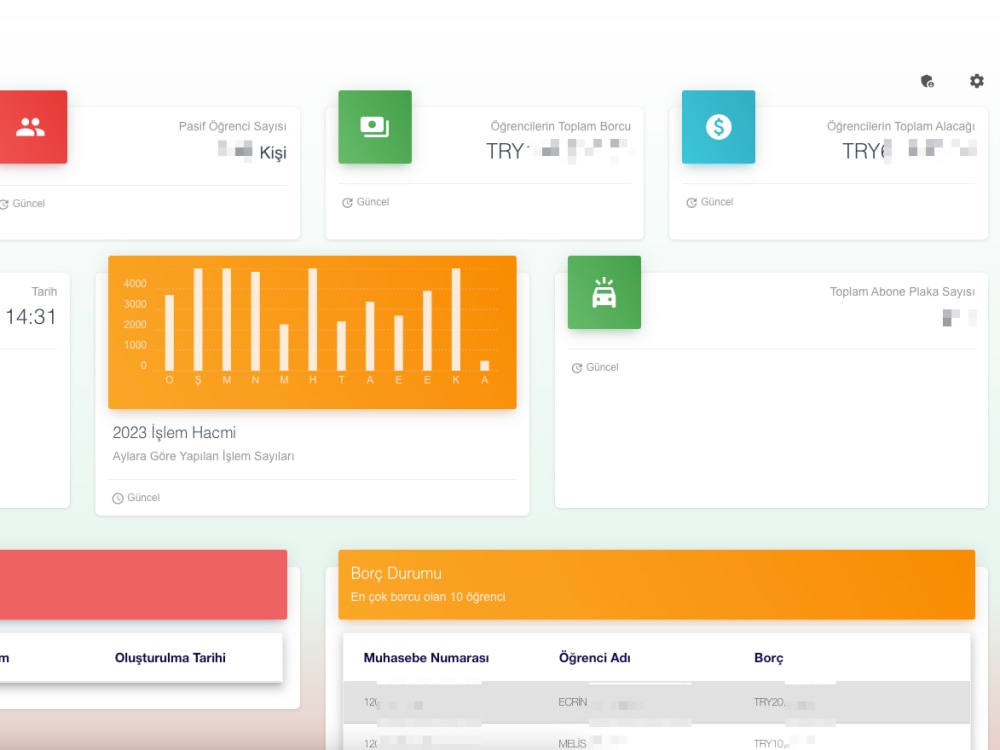
Task: Click the red people group icon
Action: coord(31,127)
